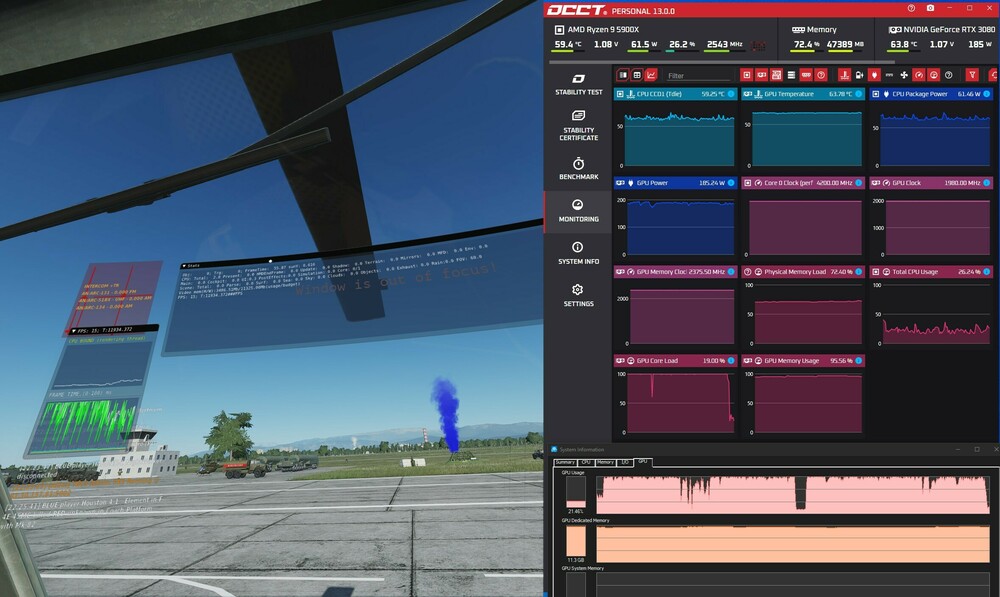Collapse the Stats overlay panel in game
1000x597 pixels.
tap(184, 266)
